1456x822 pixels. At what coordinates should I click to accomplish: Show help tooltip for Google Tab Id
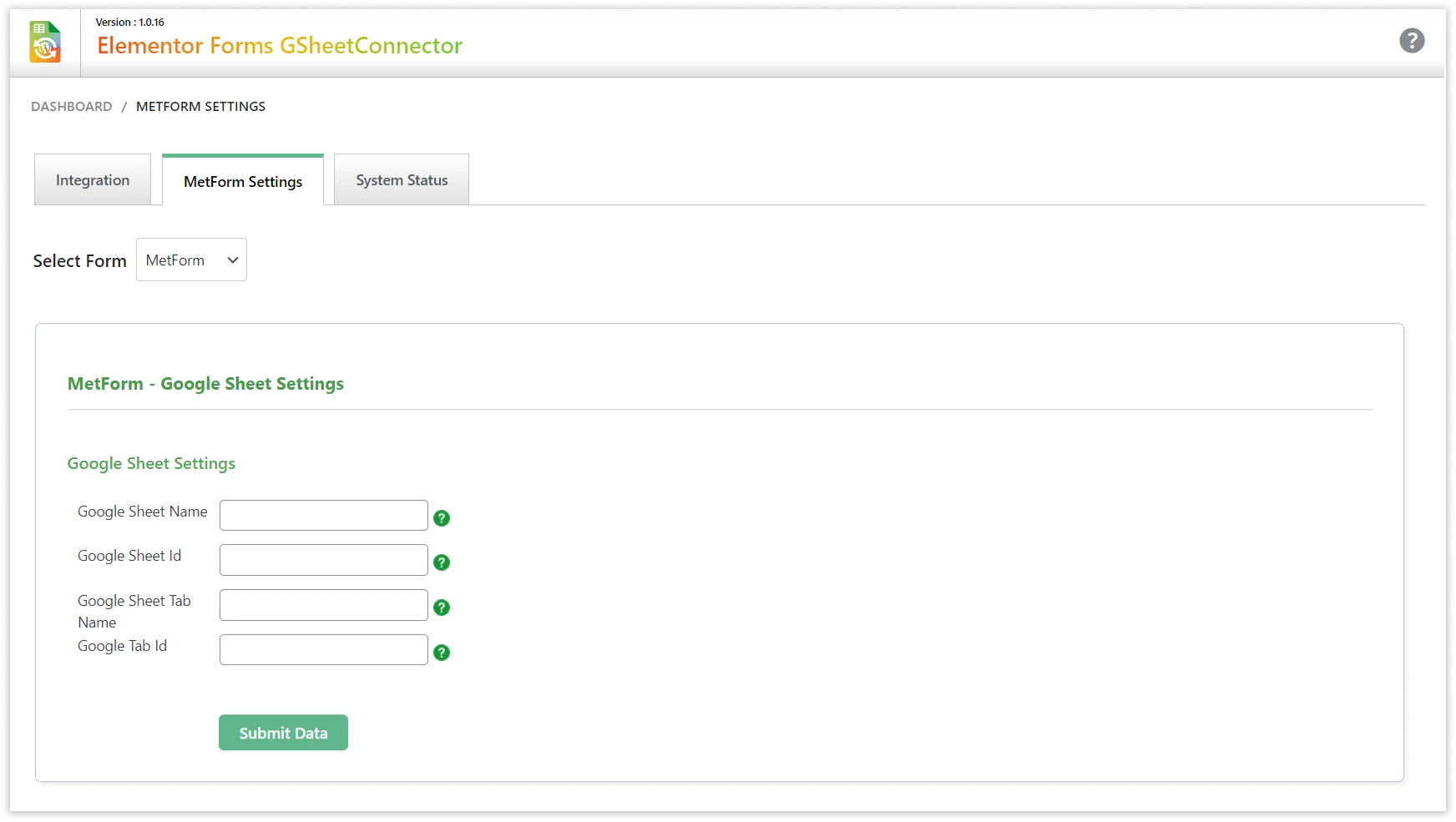click(442, 653)
